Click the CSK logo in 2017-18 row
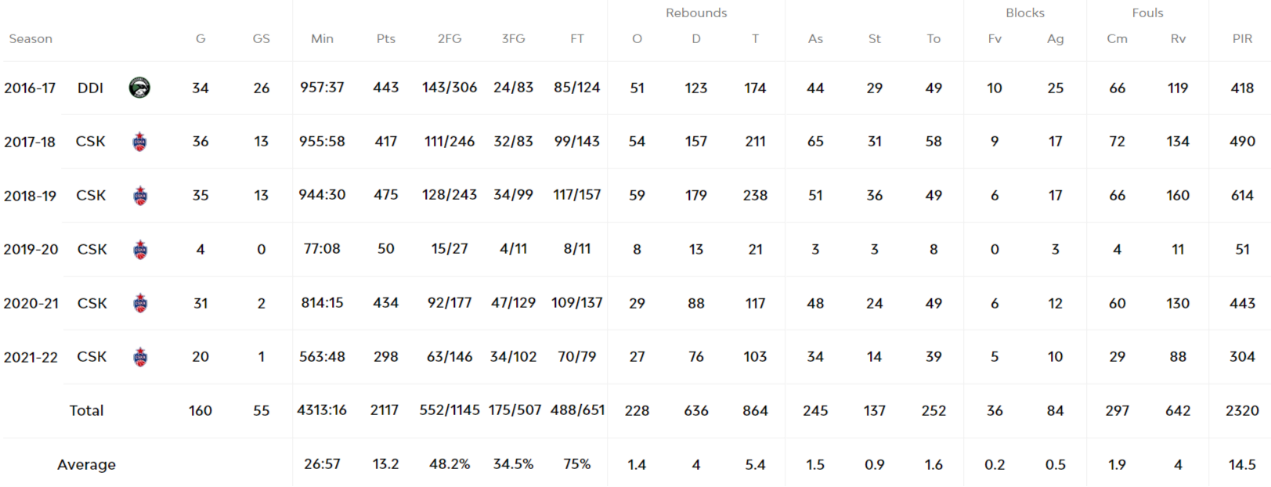Viewport: 1271px width, 487px height. pos(139,142)
